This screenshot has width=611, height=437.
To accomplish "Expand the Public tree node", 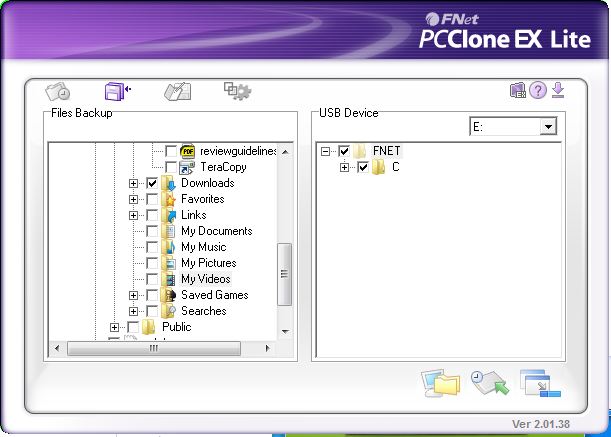I will click(114, 327).
